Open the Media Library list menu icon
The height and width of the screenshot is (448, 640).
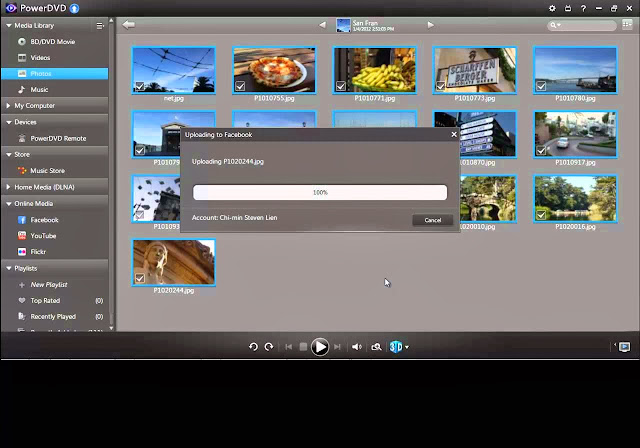point(100,26)
